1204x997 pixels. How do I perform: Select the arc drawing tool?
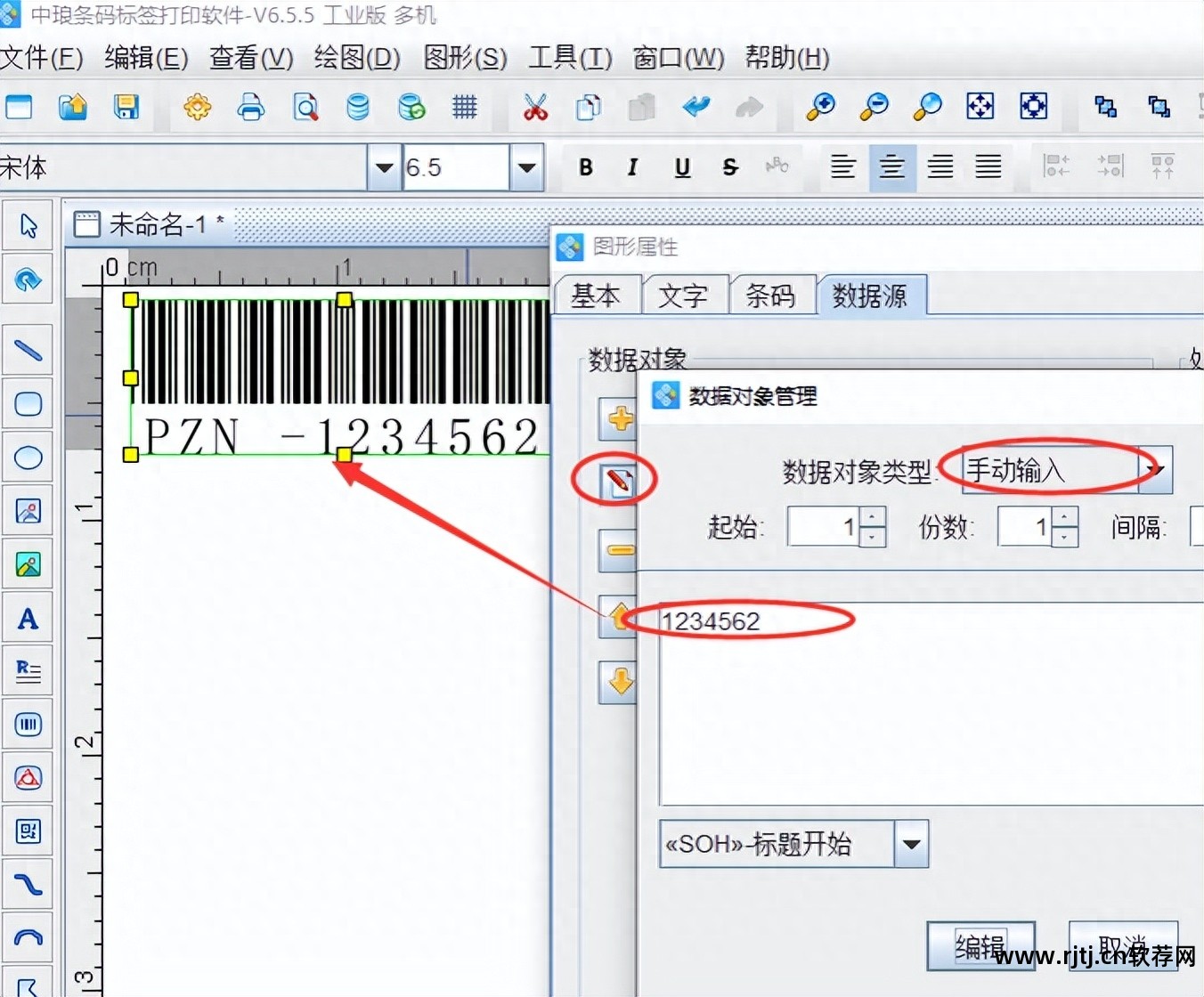[x=28, y=938]
